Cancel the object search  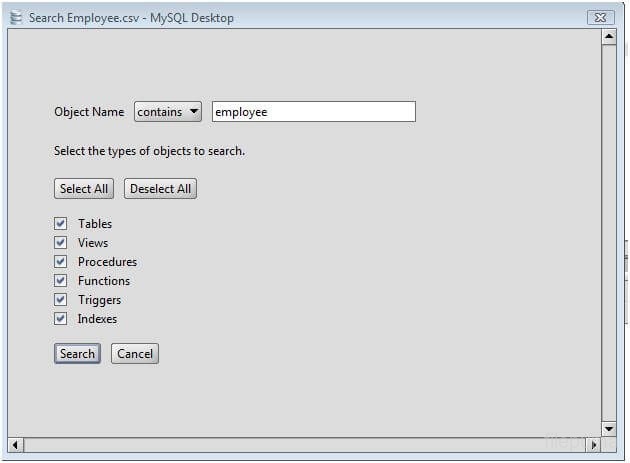(135, 354)
